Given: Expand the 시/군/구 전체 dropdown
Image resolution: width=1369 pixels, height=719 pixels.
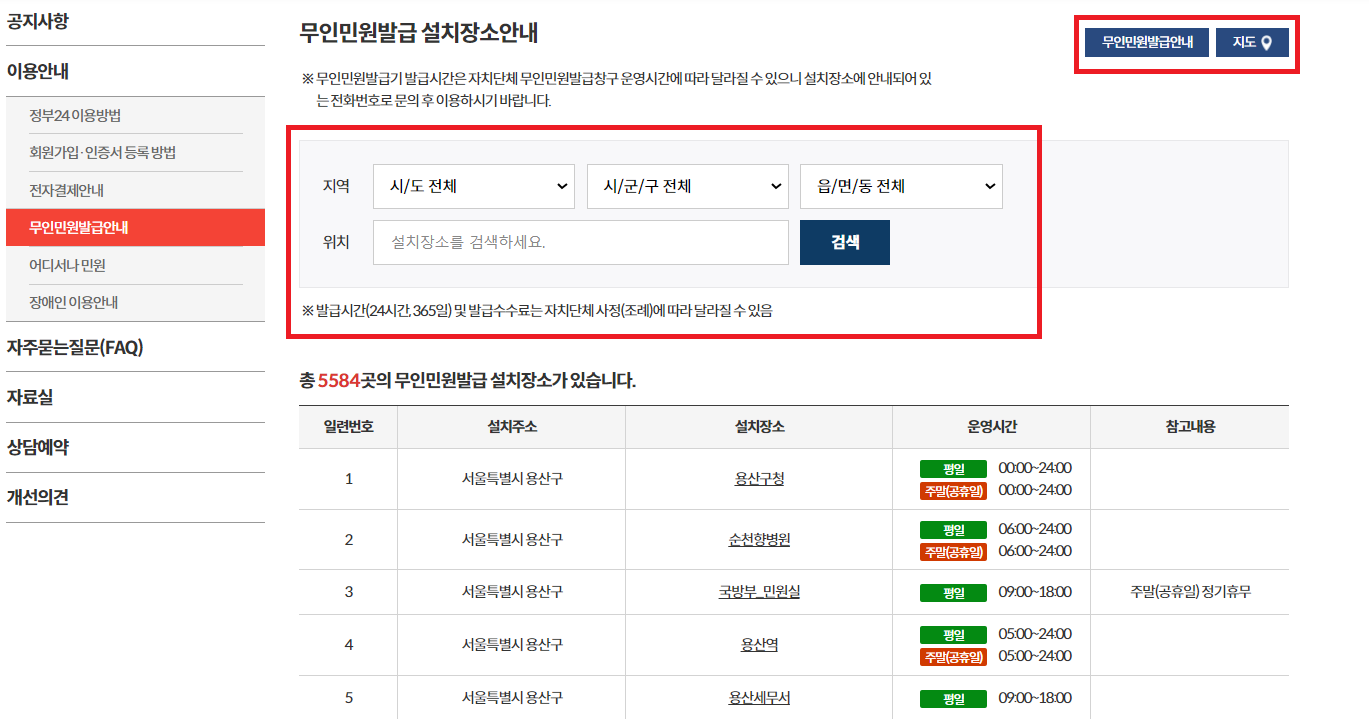Looking at the screenshot, I should point(687,186).
